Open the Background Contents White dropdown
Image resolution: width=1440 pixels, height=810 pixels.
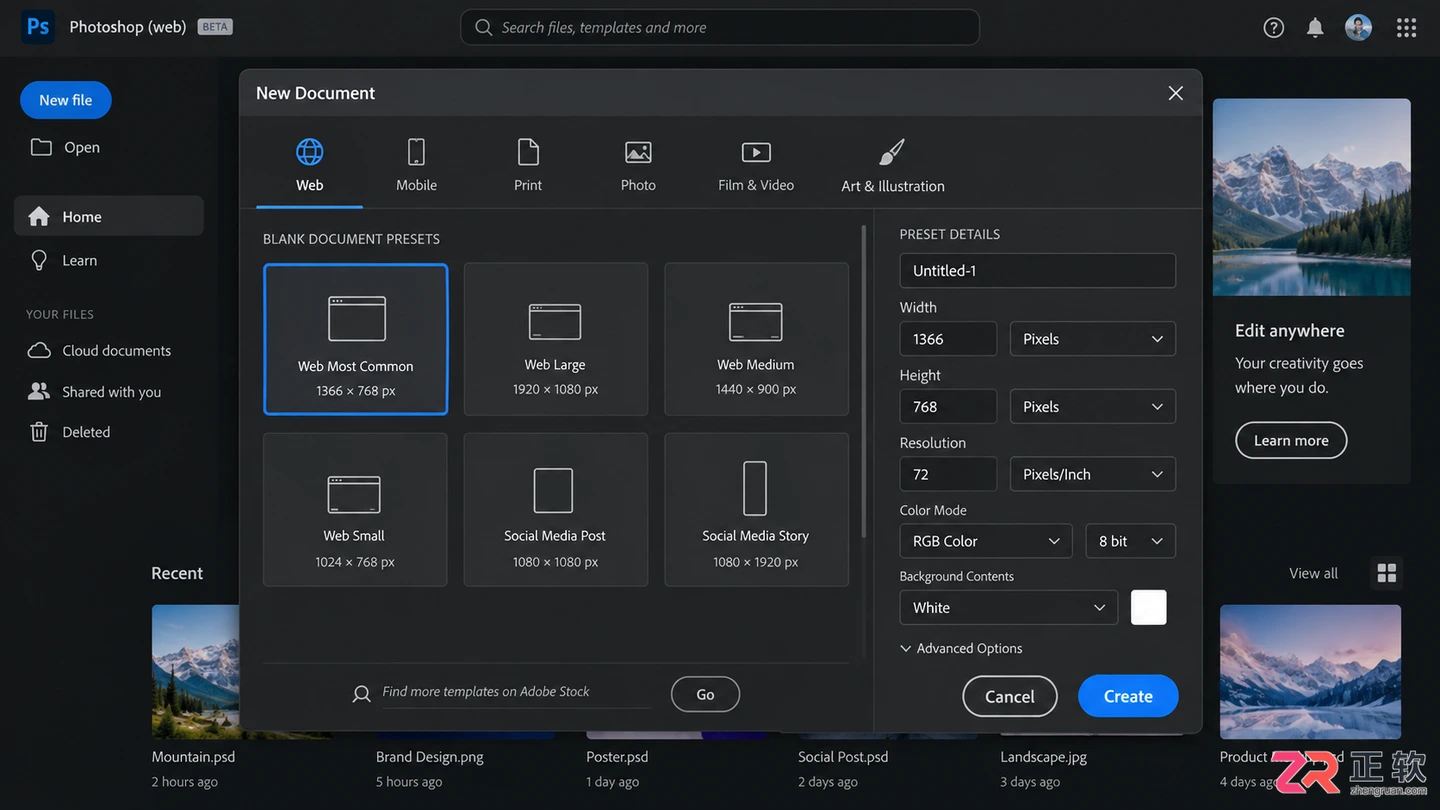1009,608
